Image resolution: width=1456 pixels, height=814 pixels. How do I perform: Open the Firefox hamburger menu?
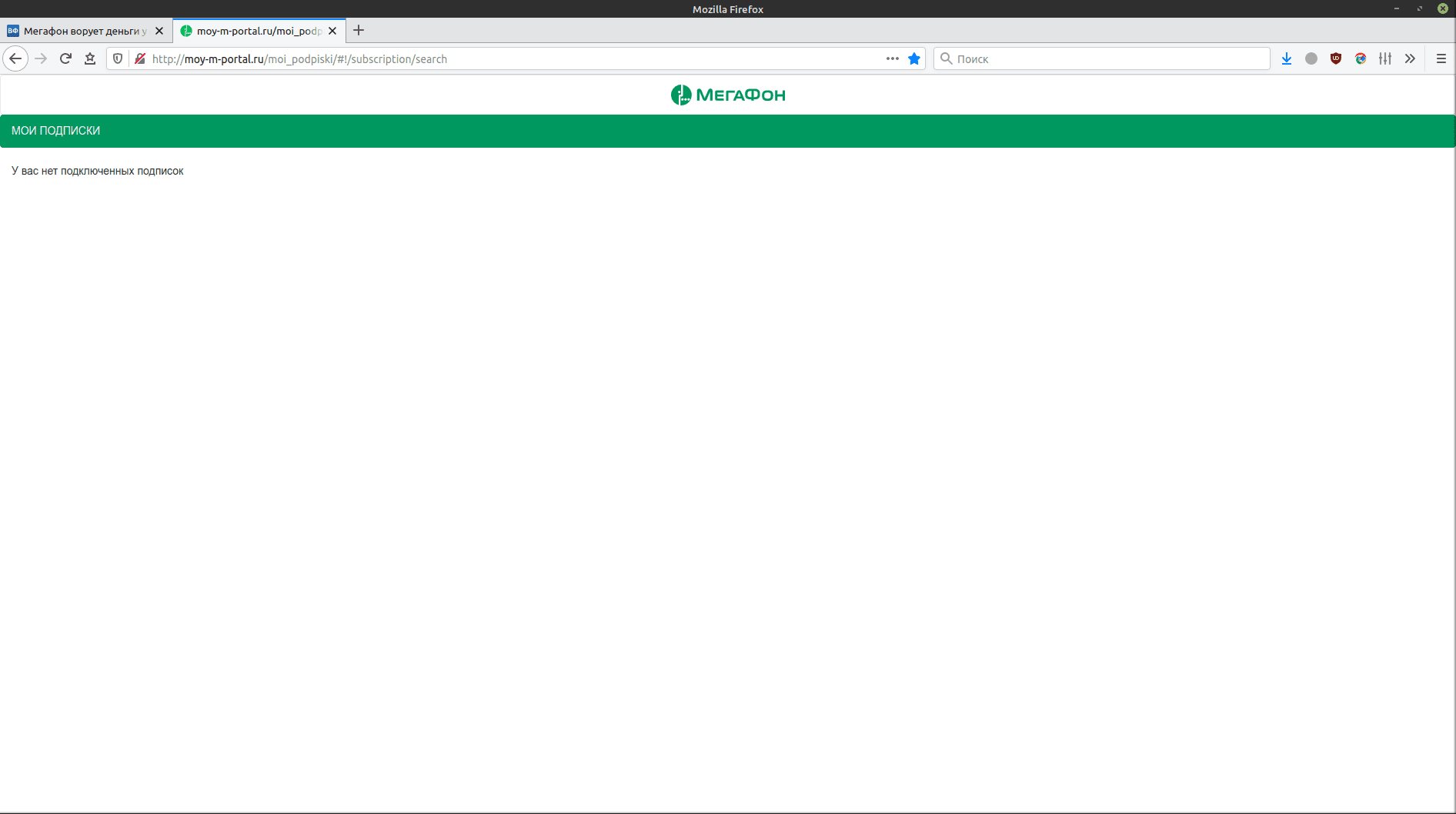pos(1441,58)
